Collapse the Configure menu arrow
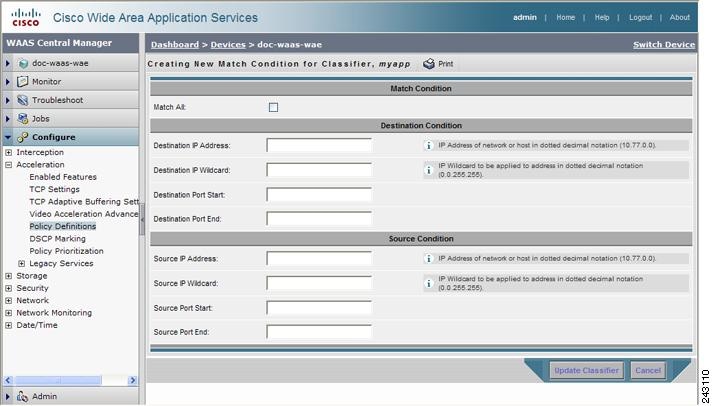 pos(8,137)
